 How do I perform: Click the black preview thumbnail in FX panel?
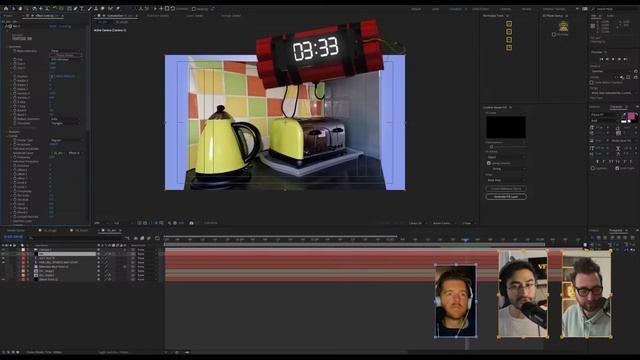506,127
